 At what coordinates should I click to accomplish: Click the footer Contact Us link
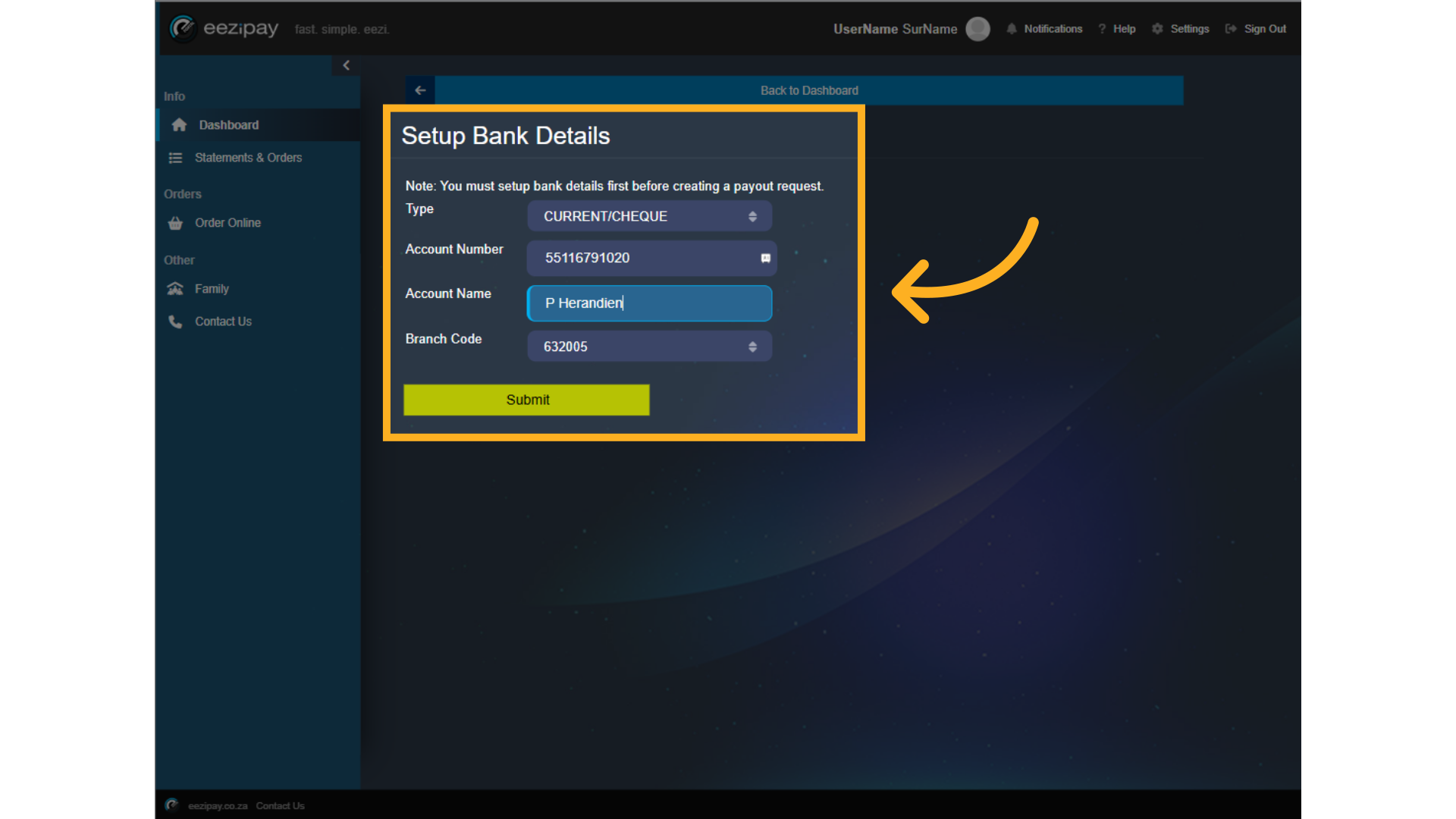click(280, 806)
